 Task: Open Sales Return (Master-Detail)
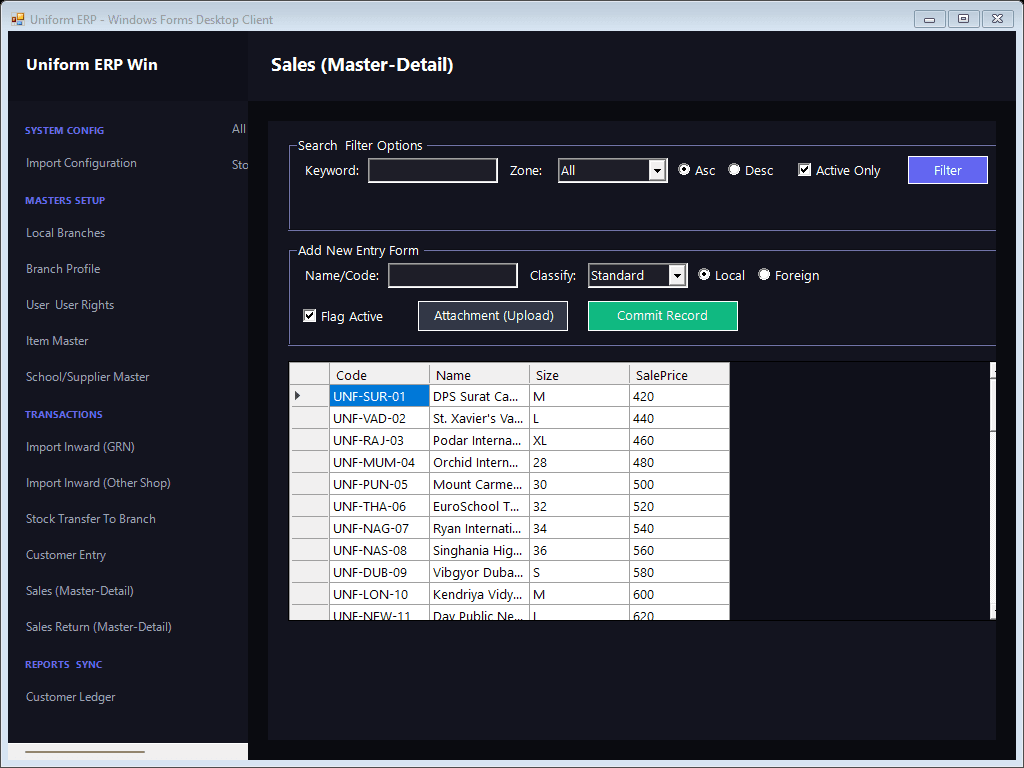(x=99, y=626)
